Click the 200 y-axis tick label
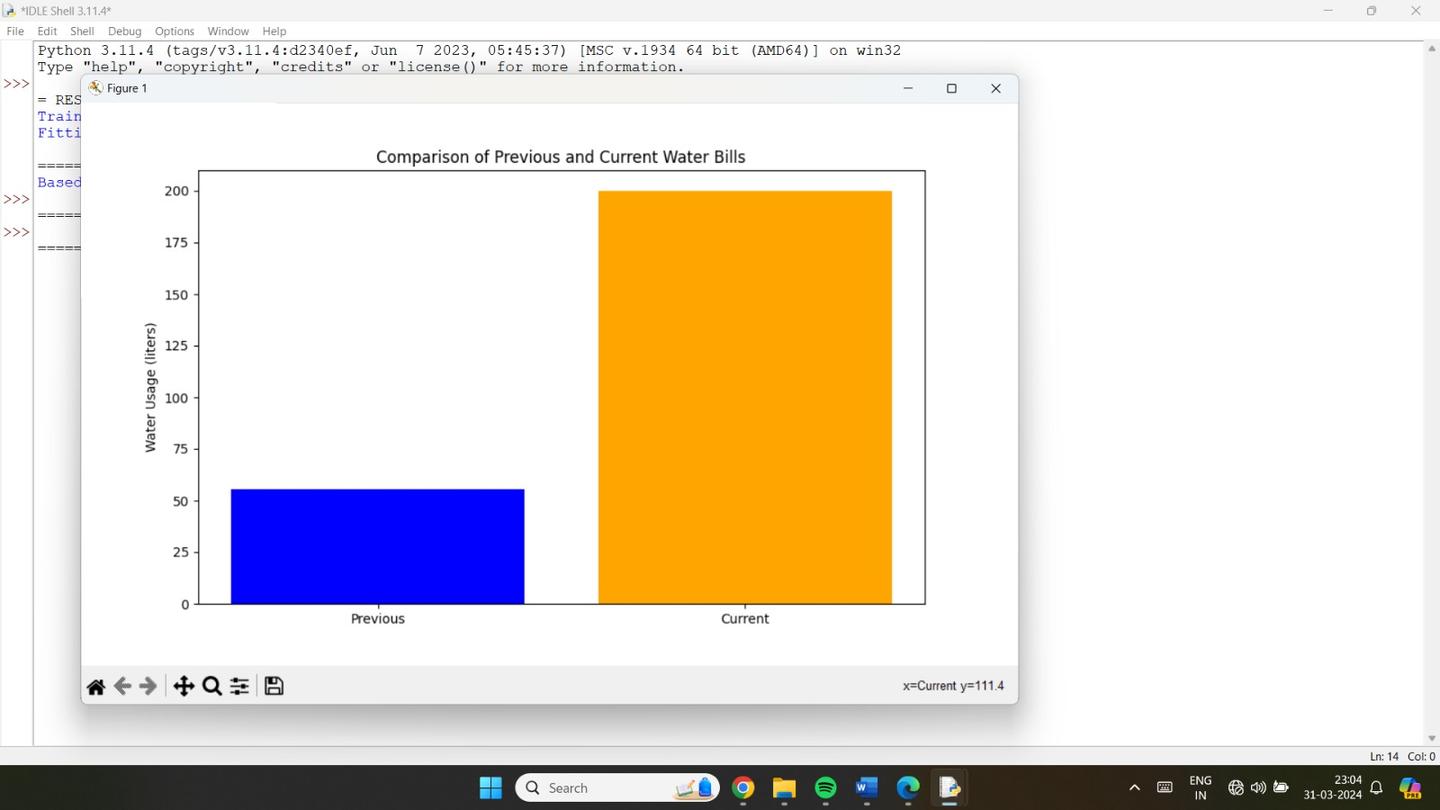Viewport: 1440px width, 810px height. (x=176, y=191)
